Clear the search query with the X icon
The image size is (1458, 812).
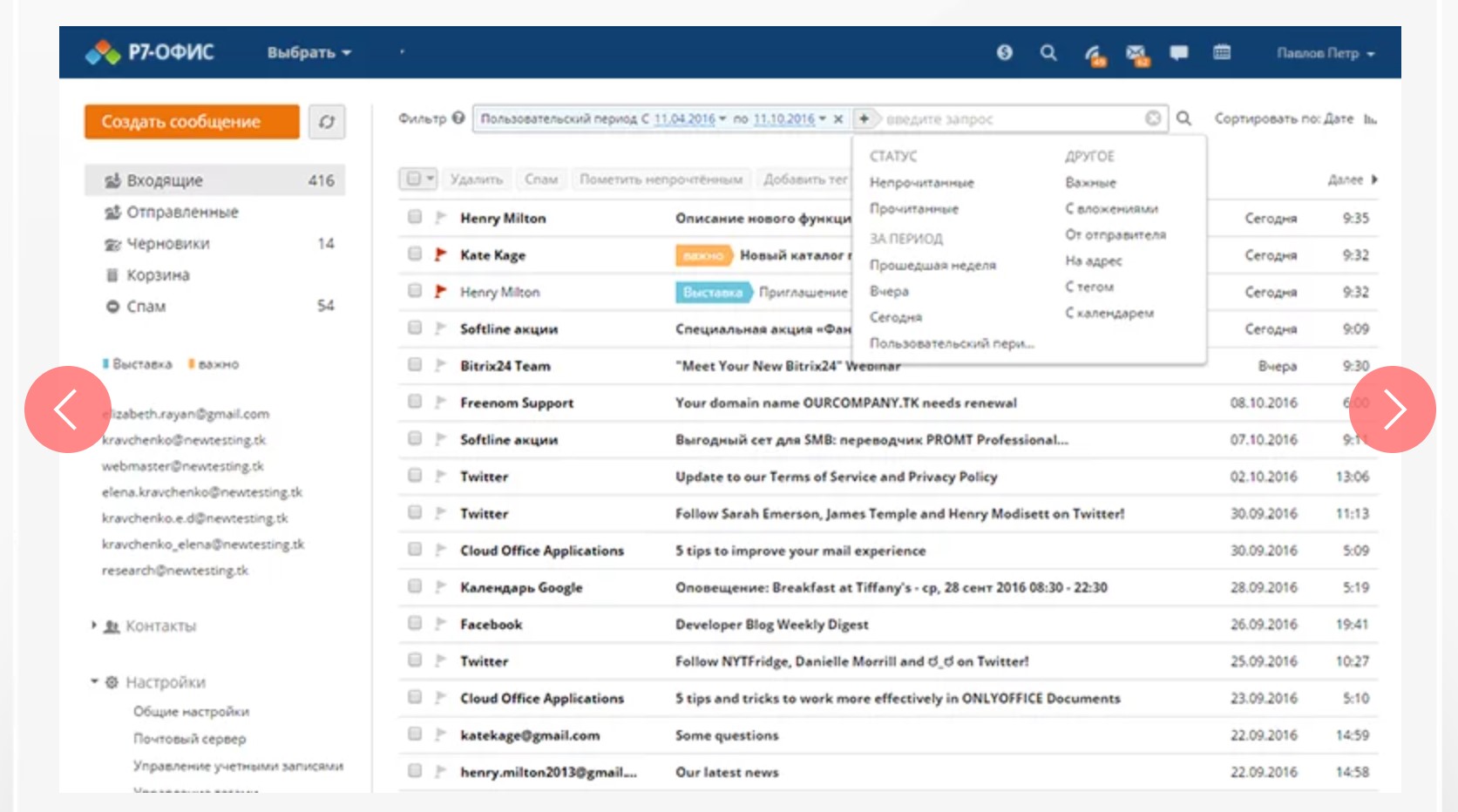[1153, 118]
